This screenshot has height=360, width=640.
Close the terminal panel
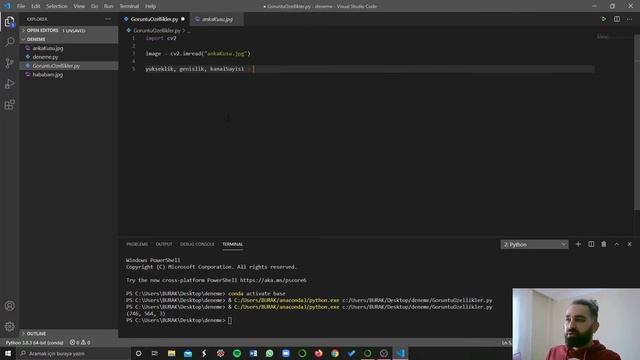click(629, 244)
